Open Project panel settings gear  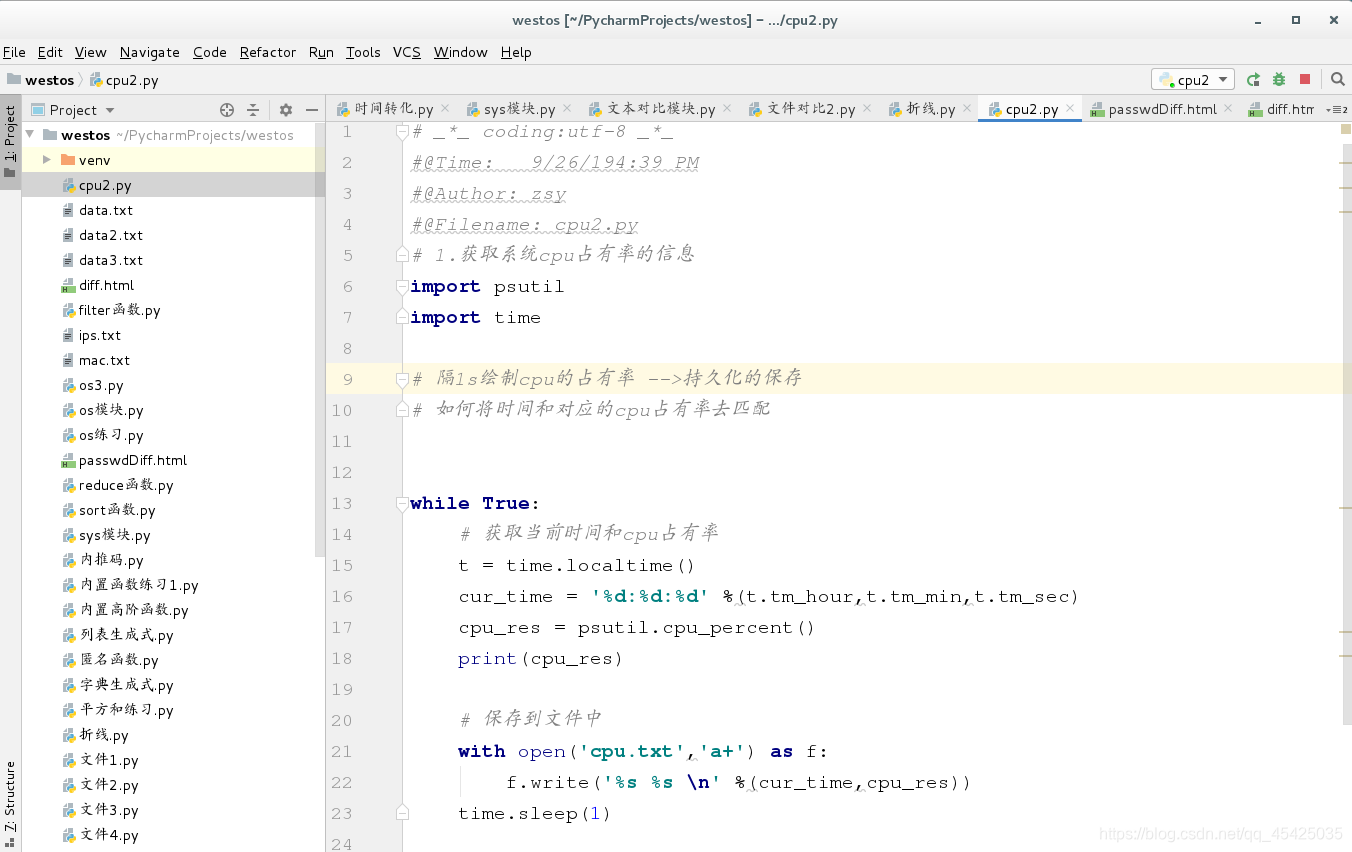[x=286, y=110]
